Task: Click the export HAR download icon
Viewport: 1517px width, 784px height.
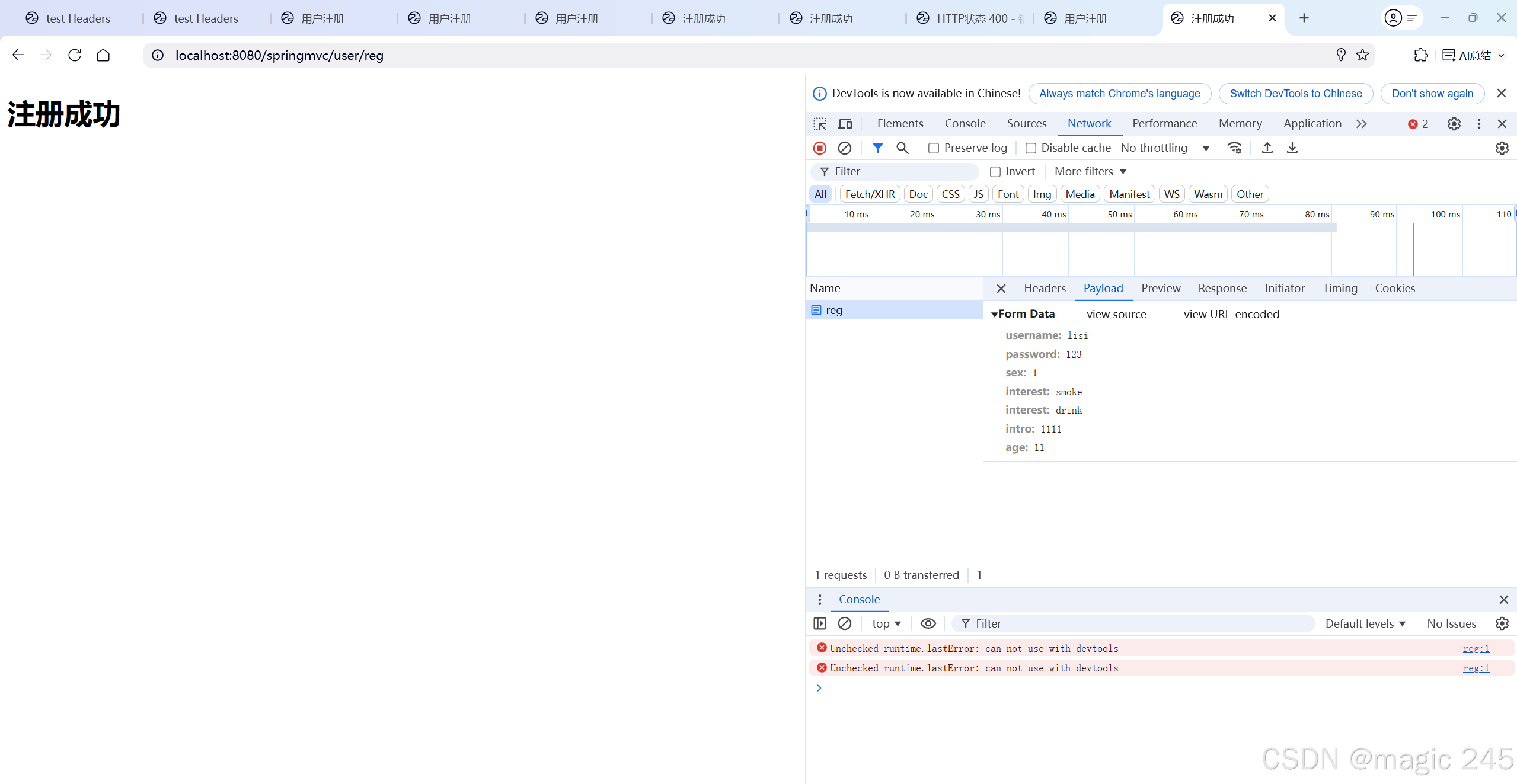Action: click(x=1292, y=148)
